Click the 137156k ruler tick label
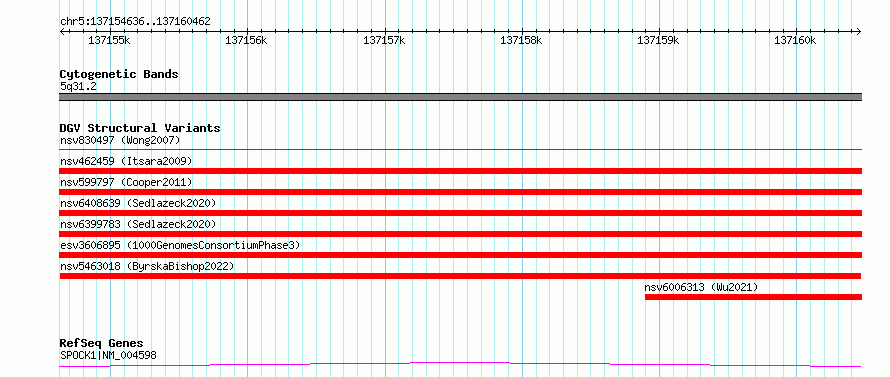 [x=246, y=40]
